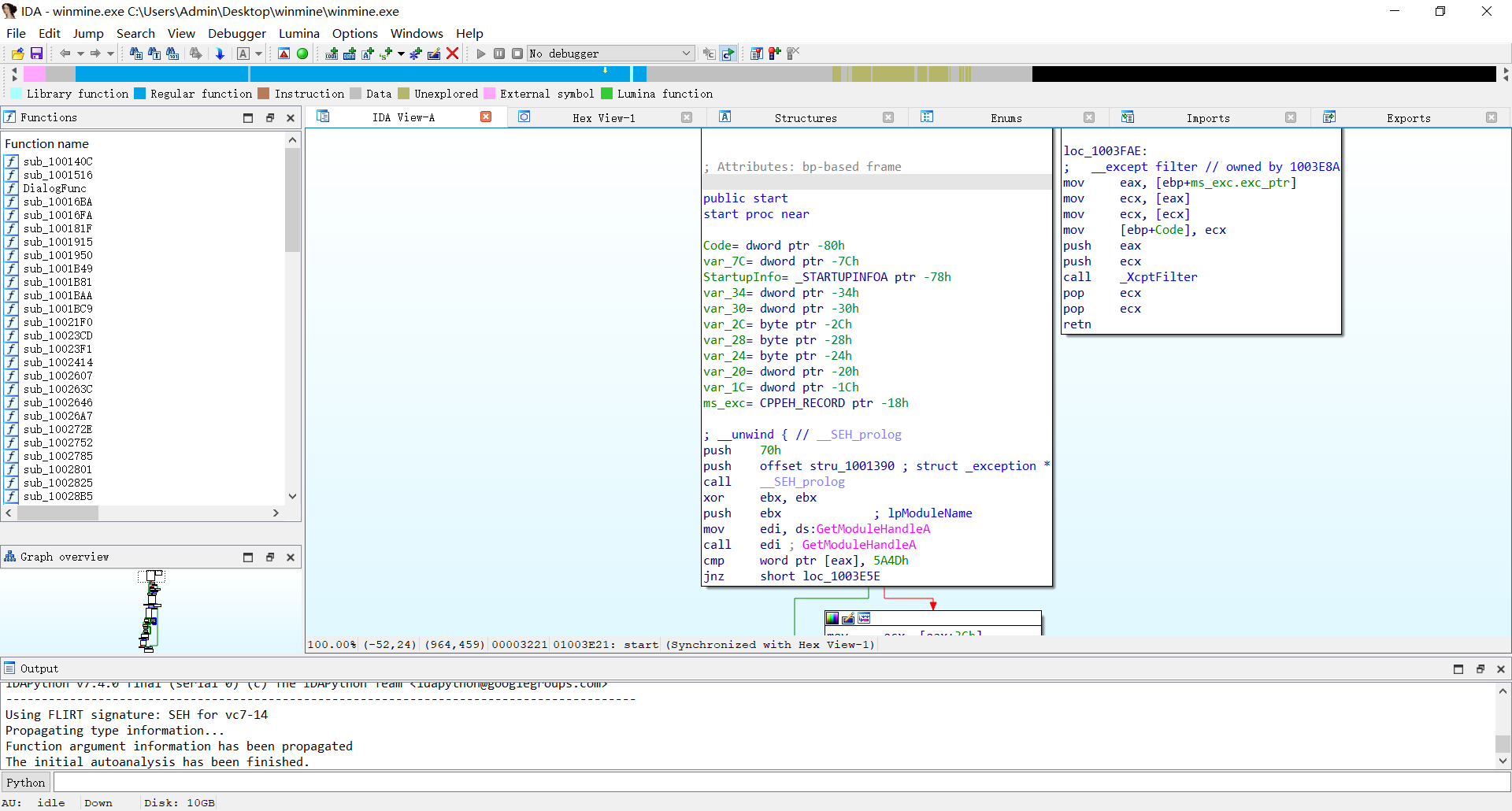Click the Regular function legend color swatch
The height and width of the screenshot is (811, 1512).
click(140, 93)
